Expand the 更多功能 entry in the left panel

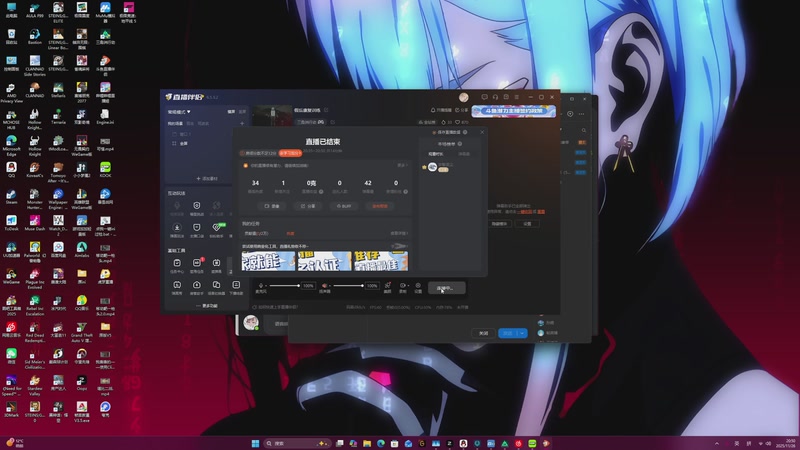(207, 306)
